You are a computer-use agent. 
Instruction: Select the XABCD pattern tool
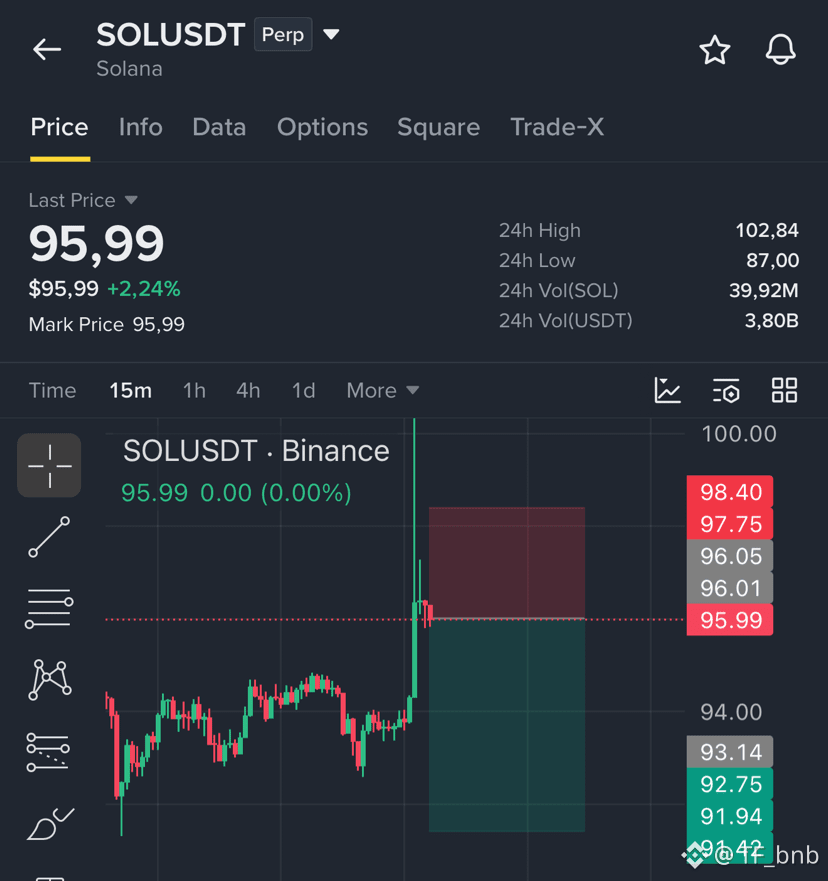49,680
